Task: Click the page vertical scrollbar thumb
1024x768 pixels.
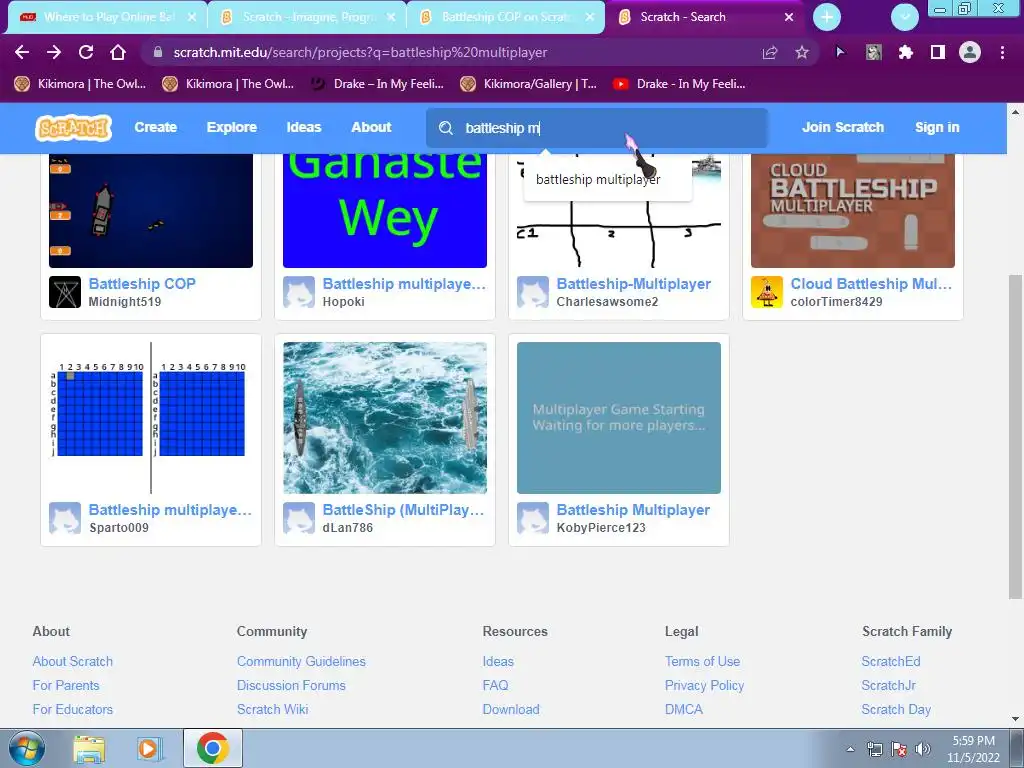Action: [x=1015, y=436]
